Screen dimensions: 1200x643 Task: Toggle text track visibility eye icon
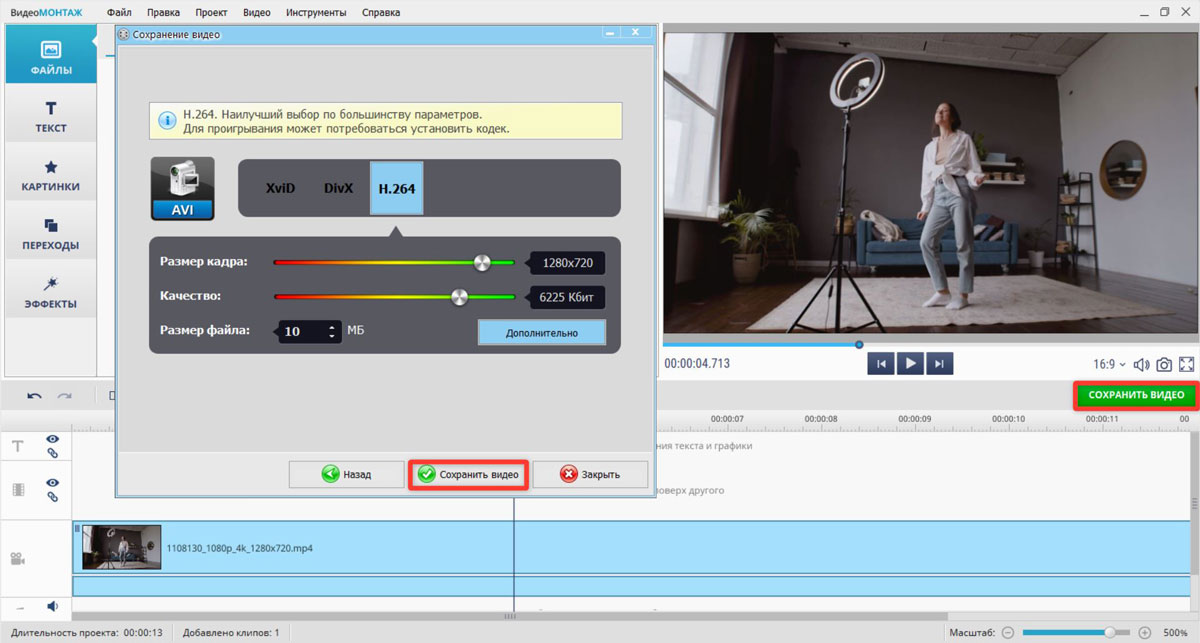(52, 439)
